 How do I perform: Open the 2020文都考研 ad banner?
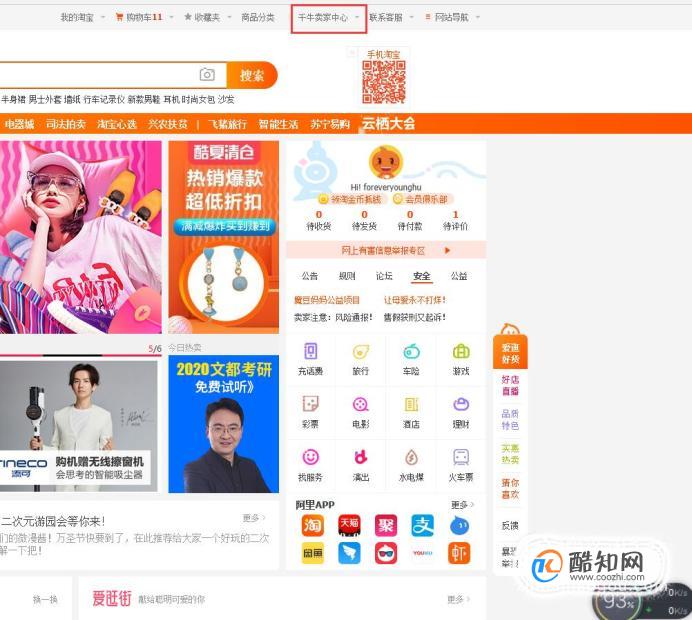(224, 424)
